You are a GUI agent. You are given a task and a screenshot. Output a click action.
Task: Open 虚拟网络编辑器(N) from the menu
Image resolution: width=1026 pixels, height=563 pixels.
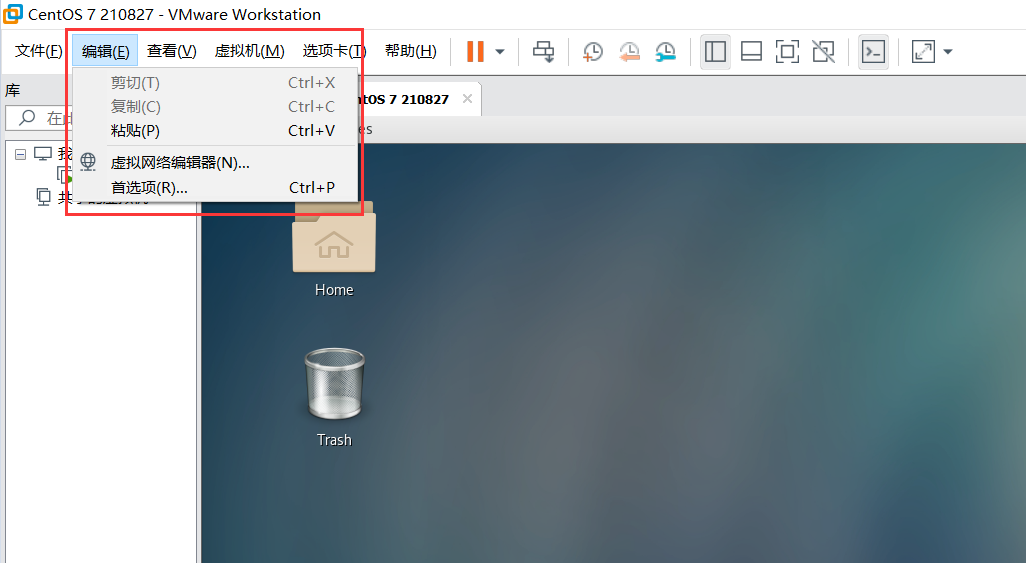[x=216, y=162]
